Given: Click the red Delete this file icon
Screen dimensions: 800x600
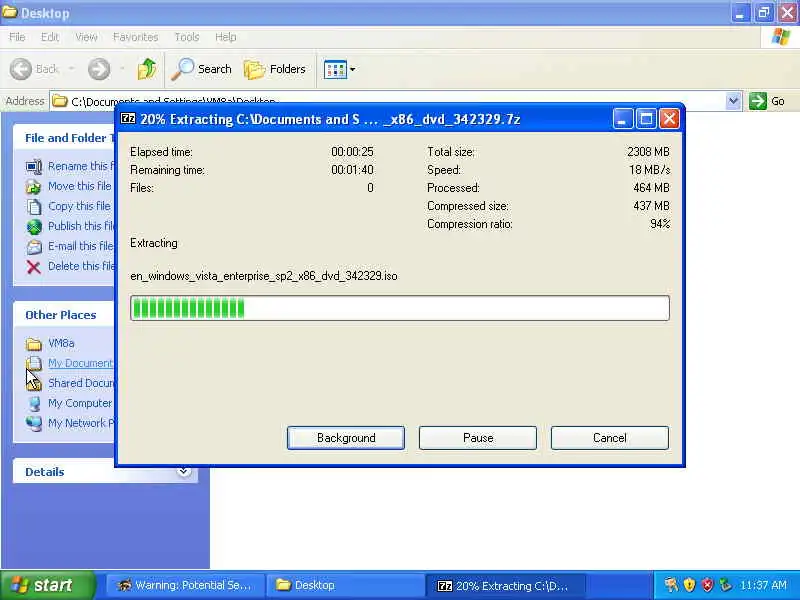Looking at the screenshot, I should (x=34, y=267).
